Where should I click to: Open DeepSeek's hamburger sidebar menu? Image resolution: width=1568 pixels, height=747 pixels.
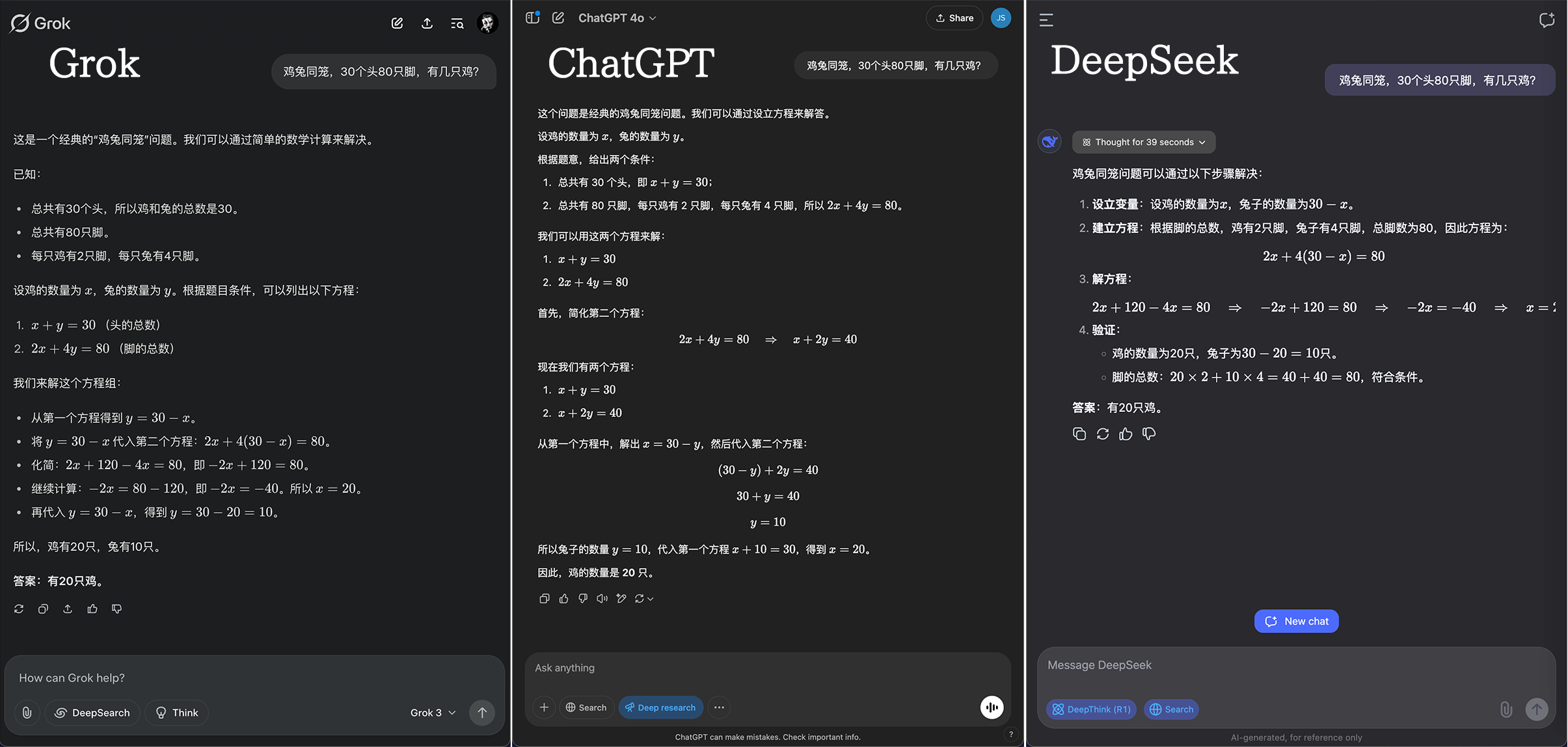(1046, 20)
